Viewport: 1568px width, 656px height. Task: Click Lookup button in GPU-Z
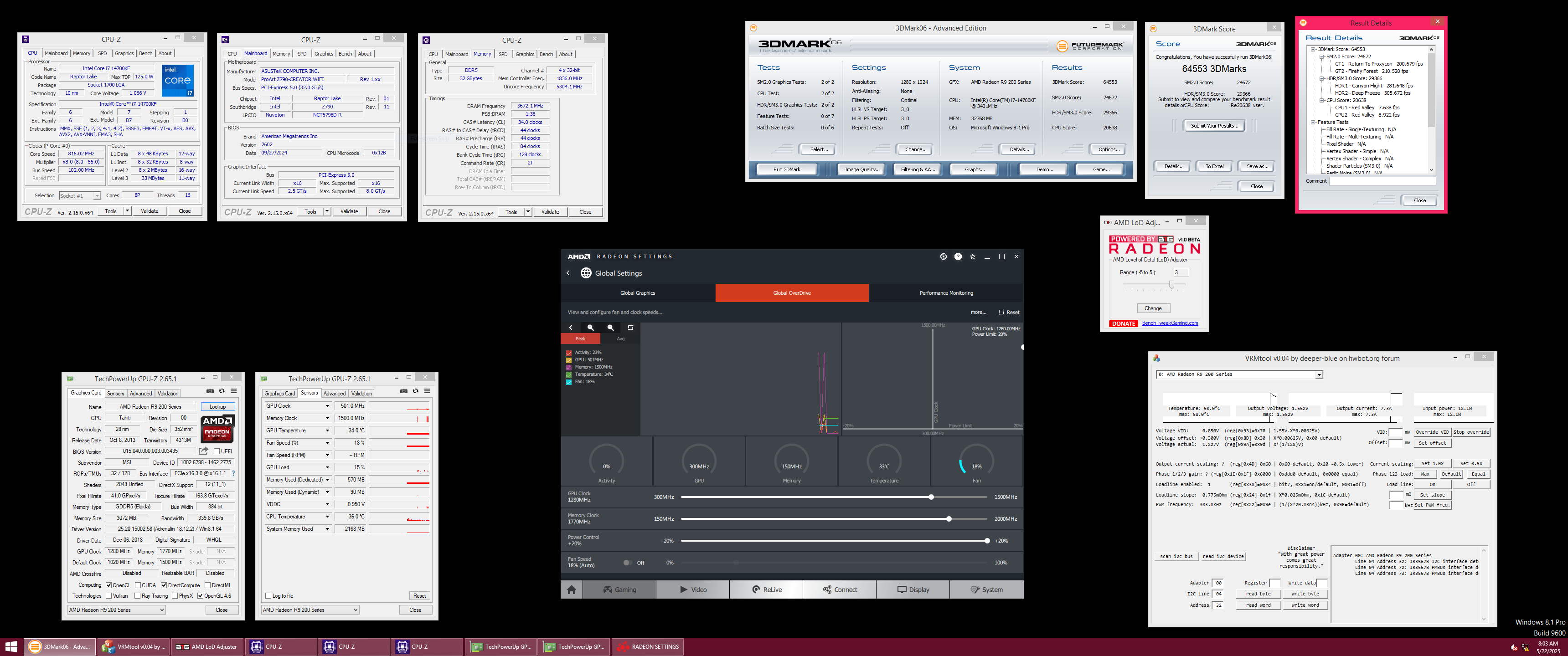pyautogui.click(x=217, y=406)
